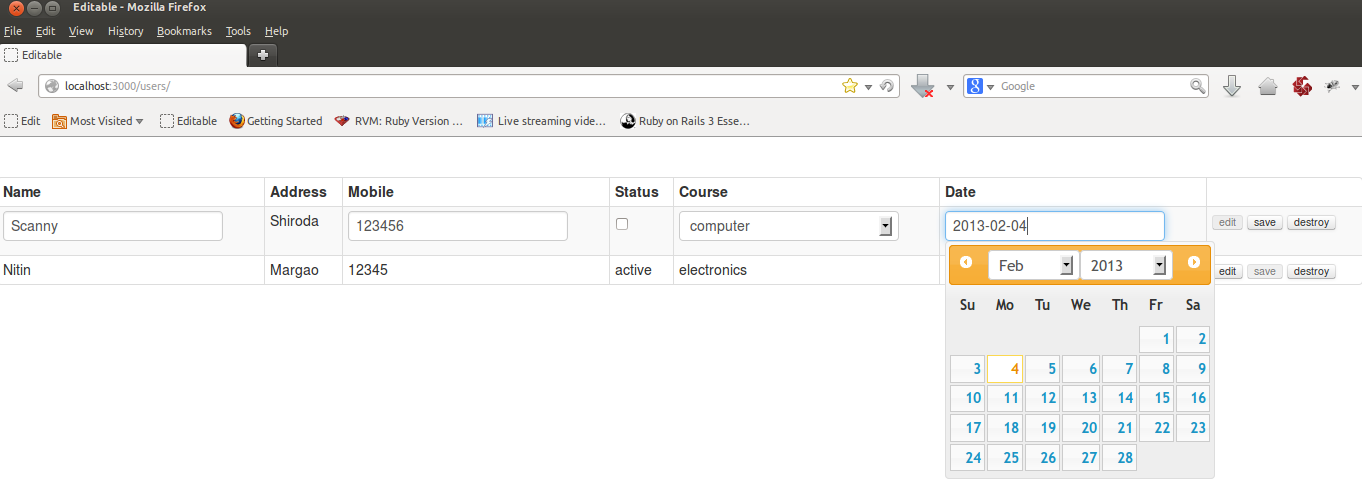Bookmark this page with the star icon
This screenshot has height=489, width=1362.
[850, 86]
